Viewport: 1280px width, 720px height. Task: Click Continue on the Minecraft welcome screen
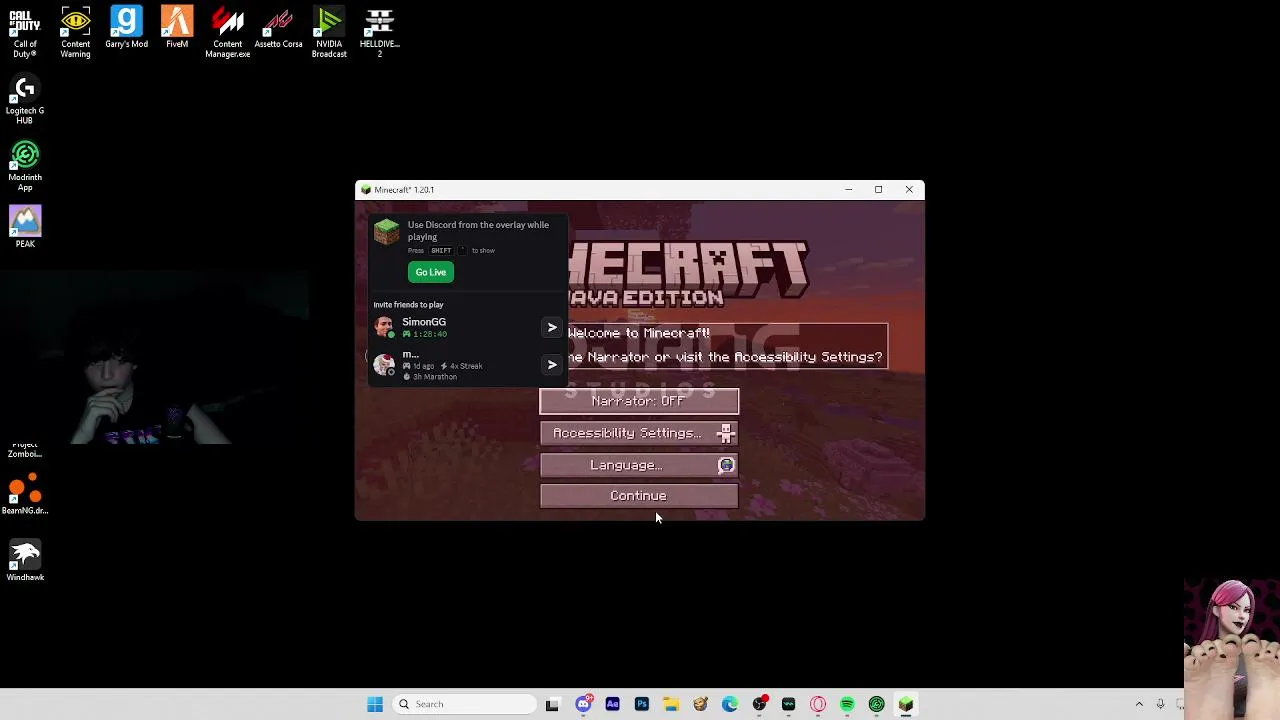tap(639, 496)
